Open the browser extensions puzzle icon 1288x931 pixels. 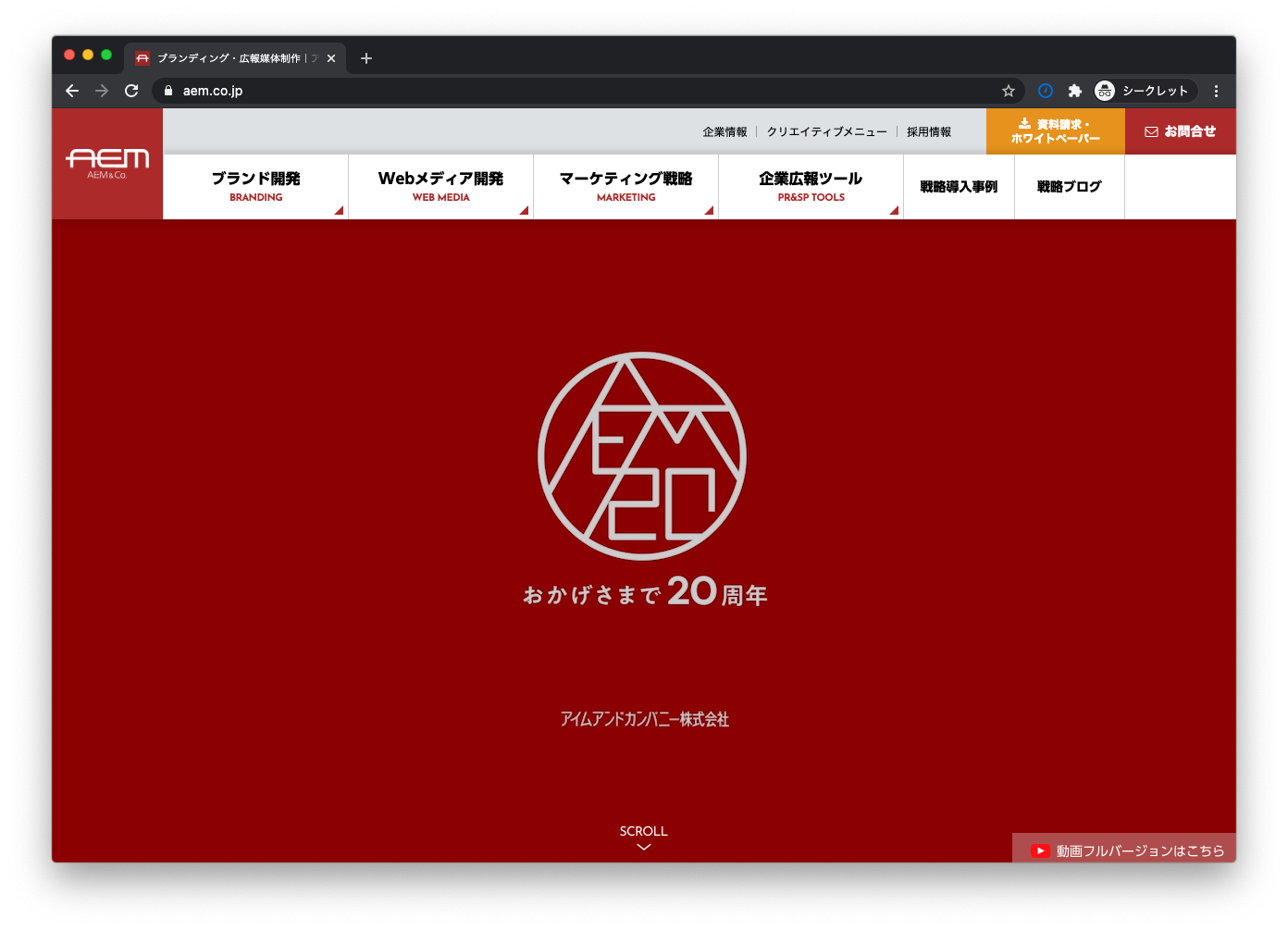[x=1075, y=91]
